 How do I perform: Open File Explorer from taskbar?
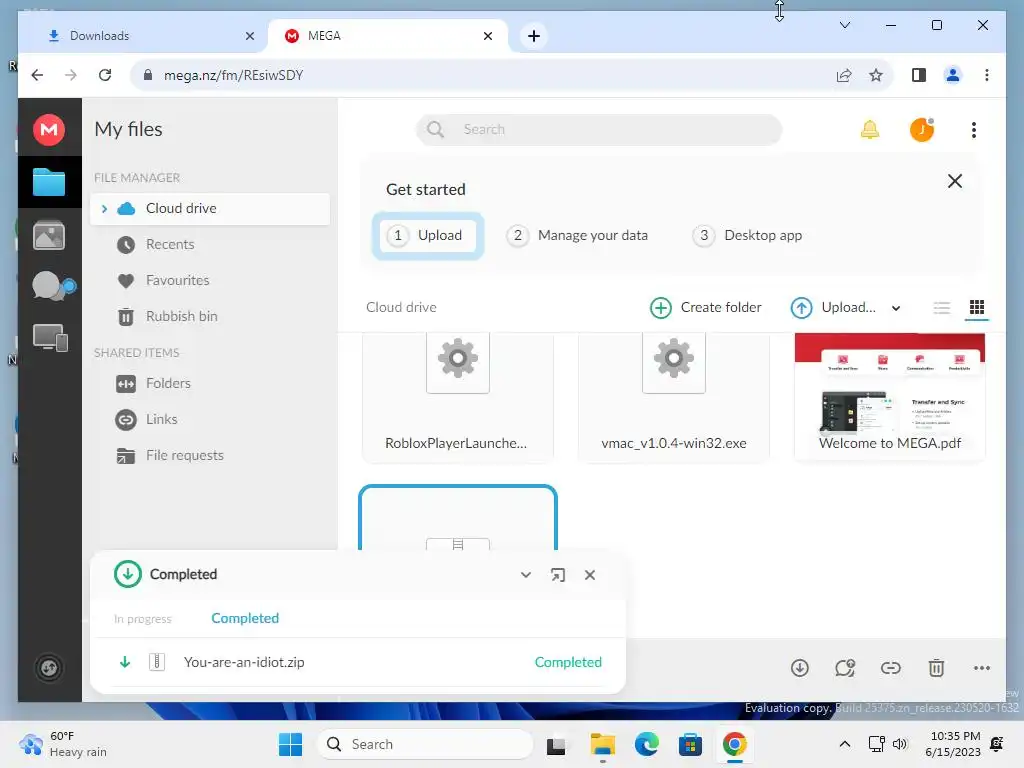click(x=602, y=744)
